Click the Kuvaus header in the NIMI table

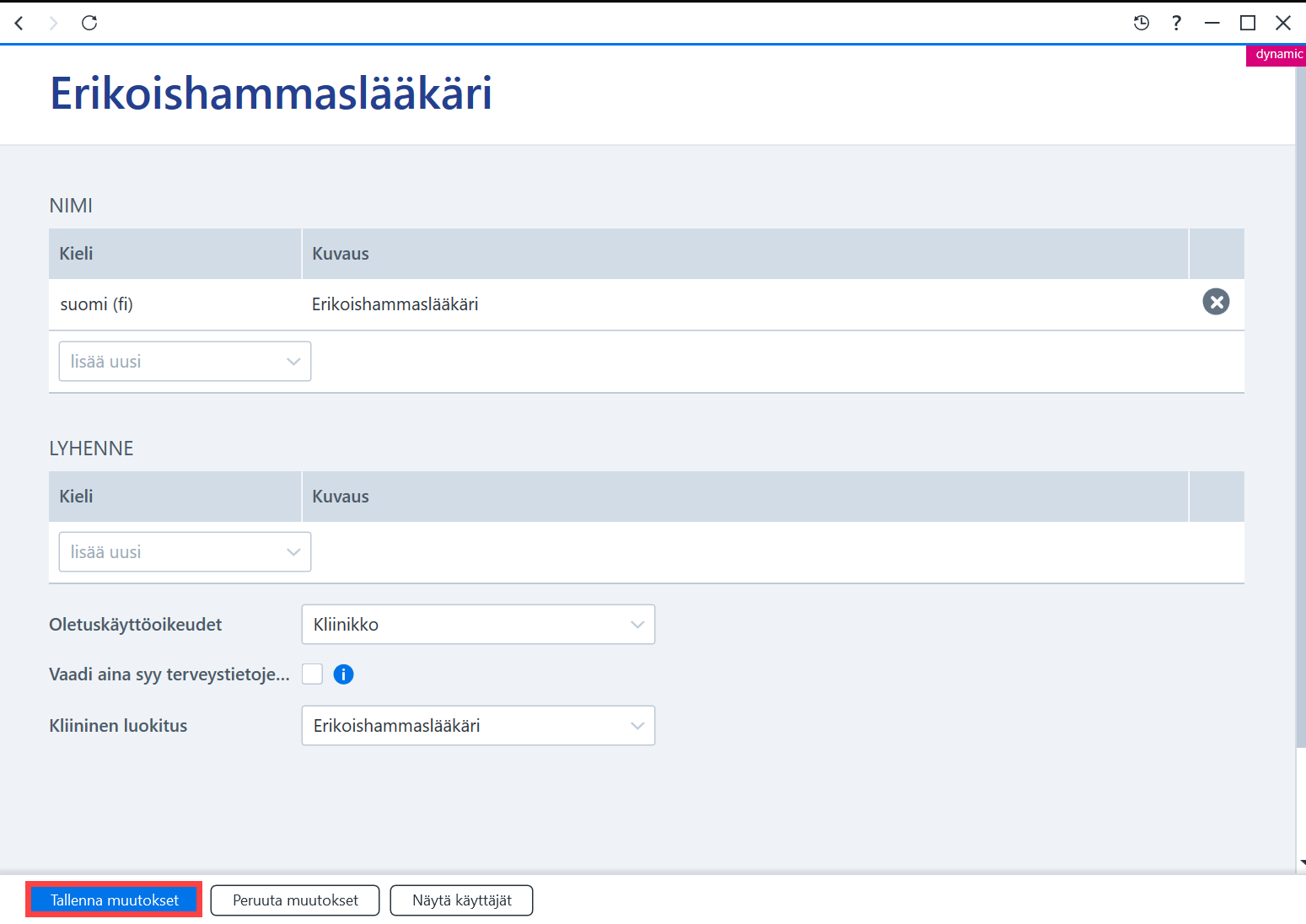coord(341,254)
